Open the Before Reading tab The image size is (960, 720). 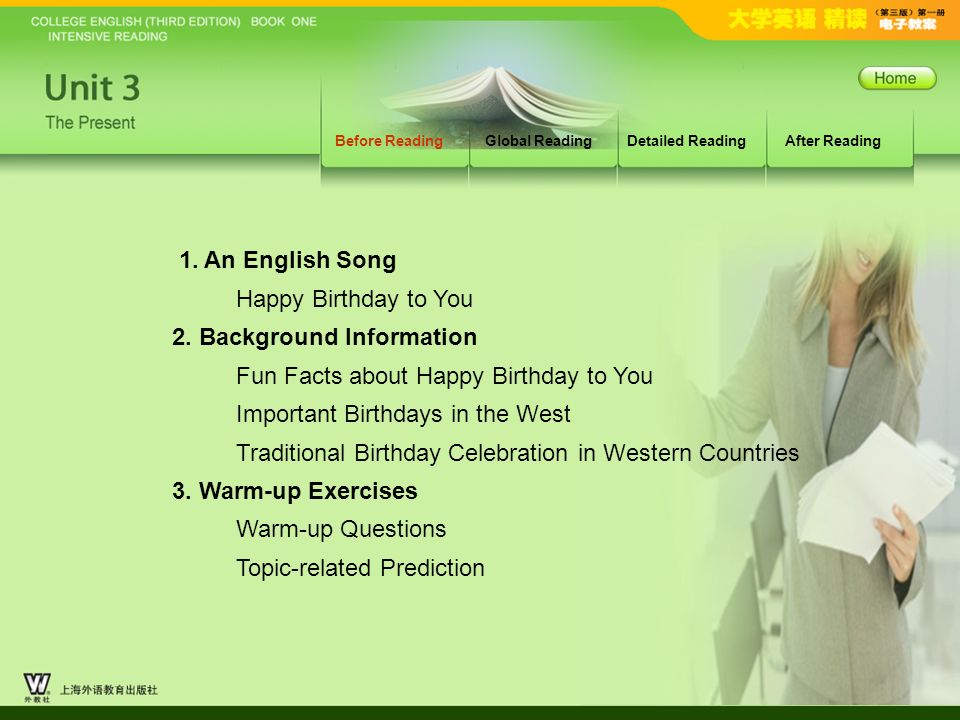click(x=389, y=141)
